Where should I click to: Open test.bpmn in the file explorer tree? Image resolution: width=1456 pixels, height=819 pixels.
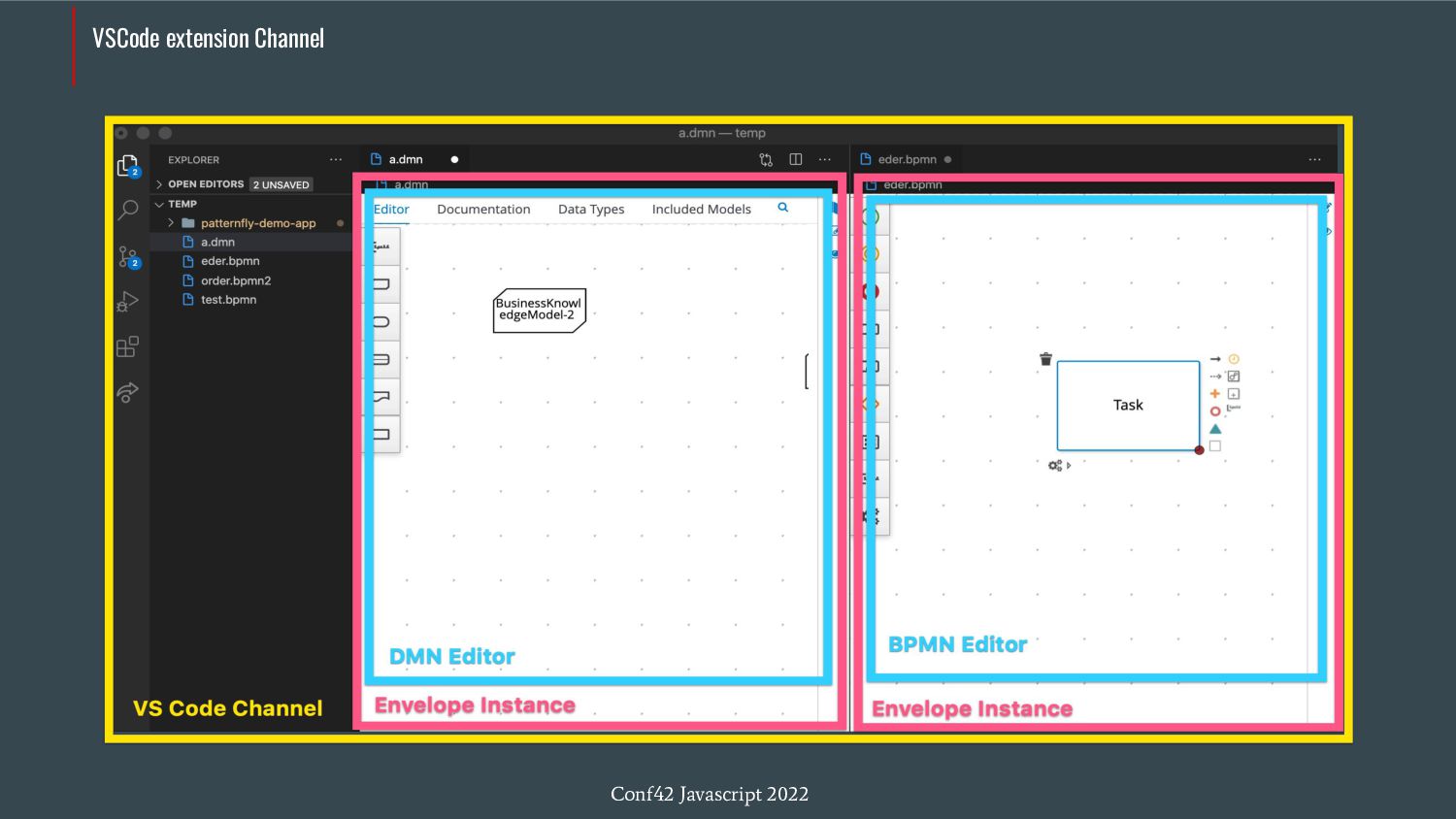pyautogui.click(x=250, y=300)
